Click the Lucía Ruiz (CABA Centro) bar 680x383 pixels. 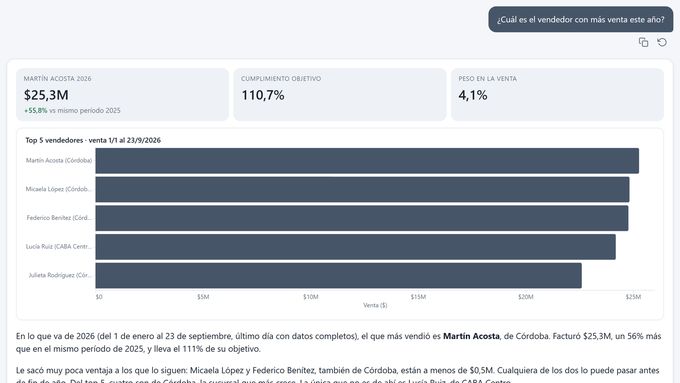click(x=356, y=247)
